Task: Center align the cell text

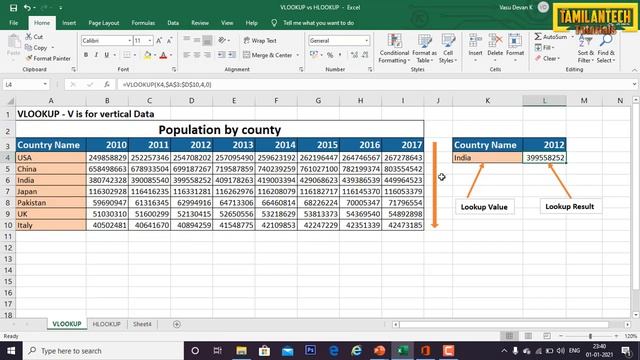Action: 197,55
